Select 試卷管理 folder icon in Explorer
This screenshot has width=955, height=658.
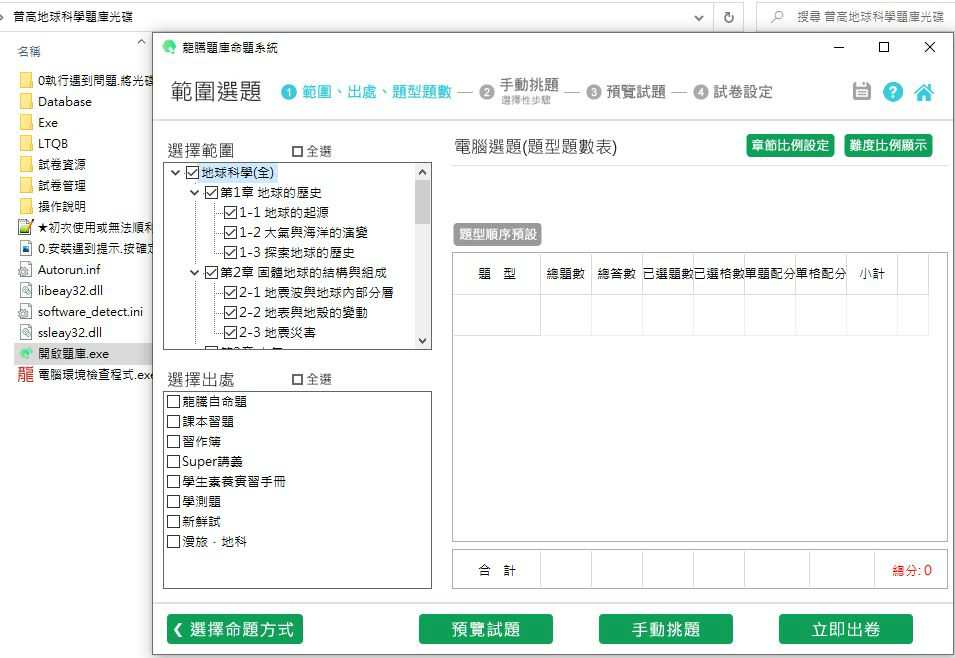(26, 185)
